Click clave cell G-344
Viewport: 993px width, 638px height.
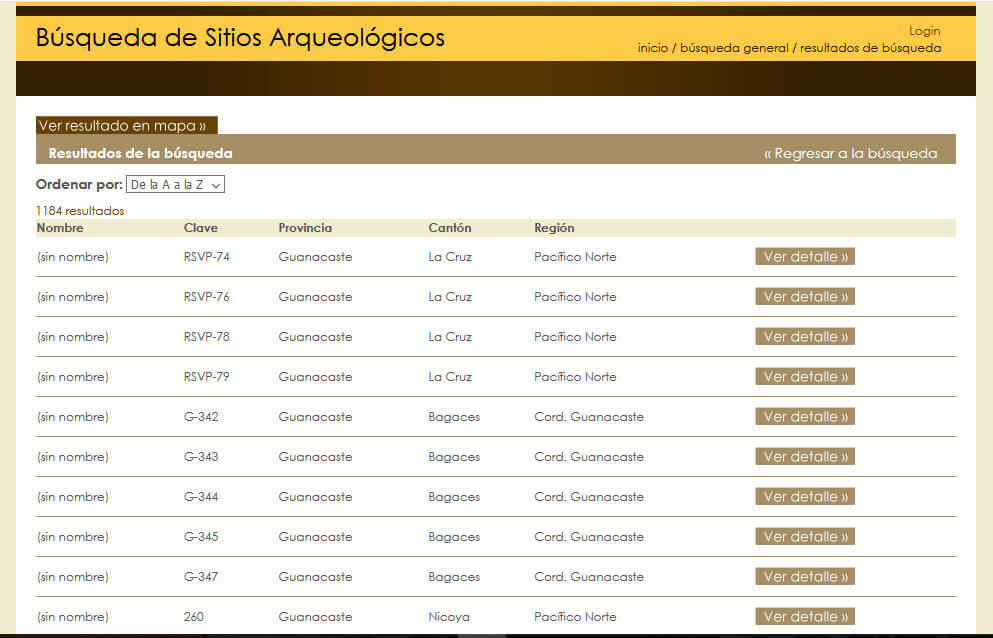(201, 496)
